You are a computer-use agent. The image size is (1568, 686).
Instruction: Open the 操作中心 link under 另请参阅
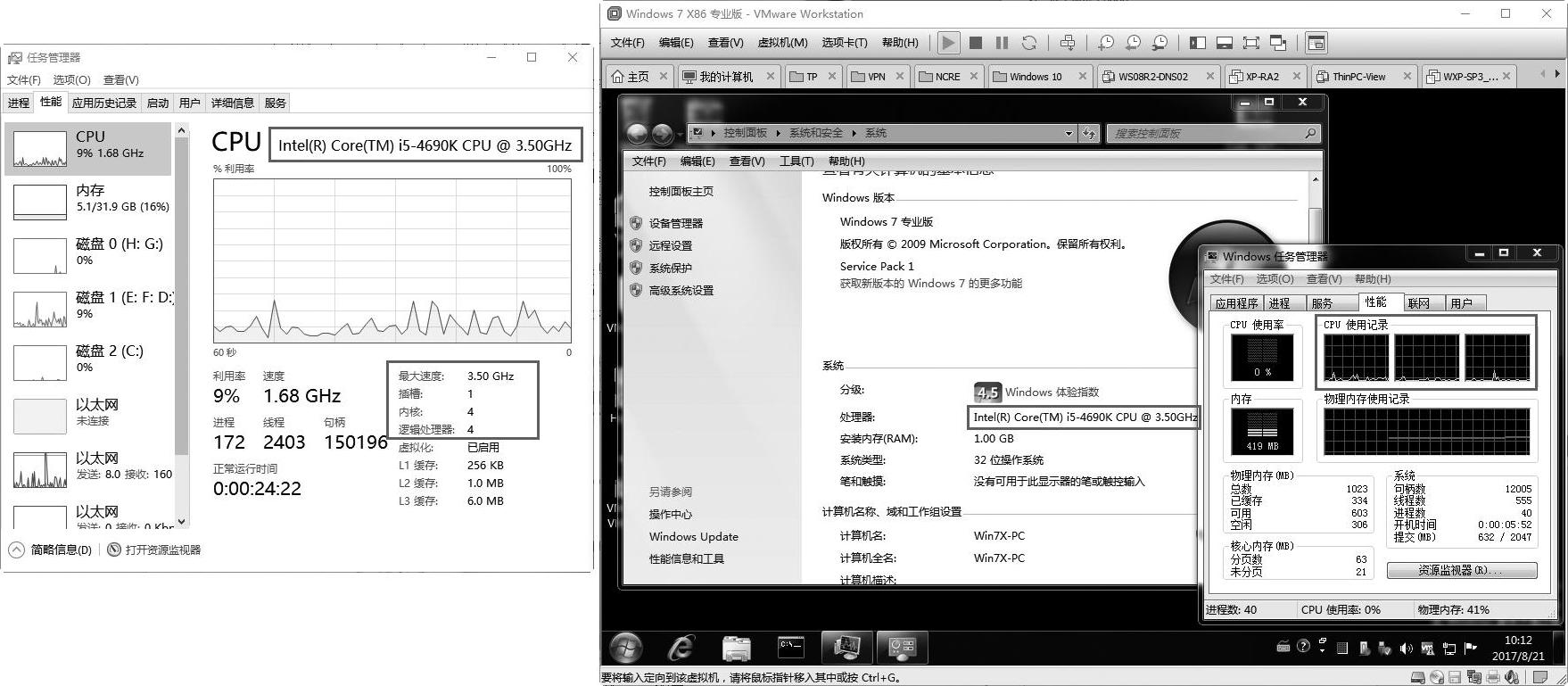671,514
